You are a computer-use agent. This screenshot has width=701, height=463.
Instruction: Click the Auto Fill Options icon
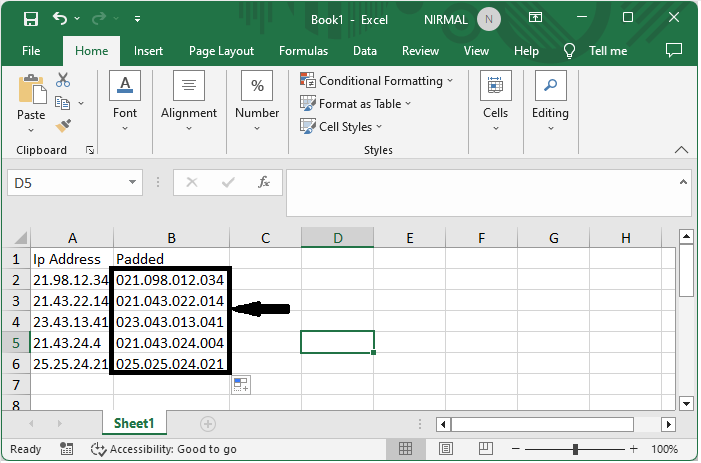[241, 385]
